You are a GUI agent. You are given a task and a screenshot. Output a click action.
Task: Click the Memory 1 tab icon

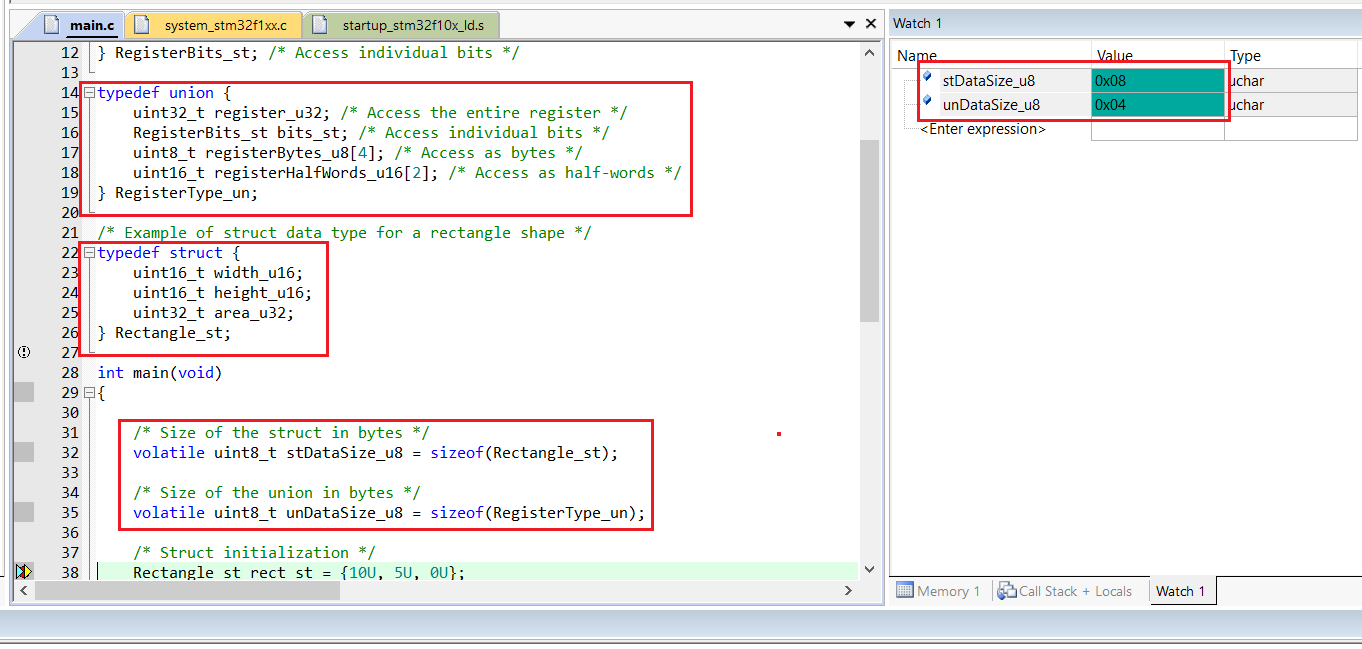click(x=904, y=591)
